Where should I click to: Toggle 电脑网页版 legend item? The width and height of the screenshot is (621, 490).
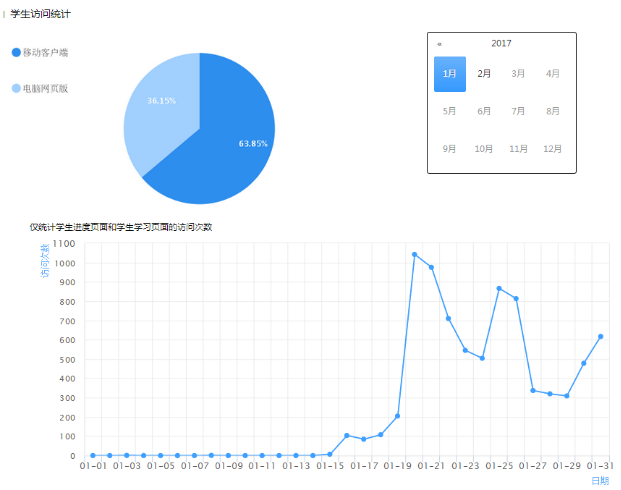(40, 88)
